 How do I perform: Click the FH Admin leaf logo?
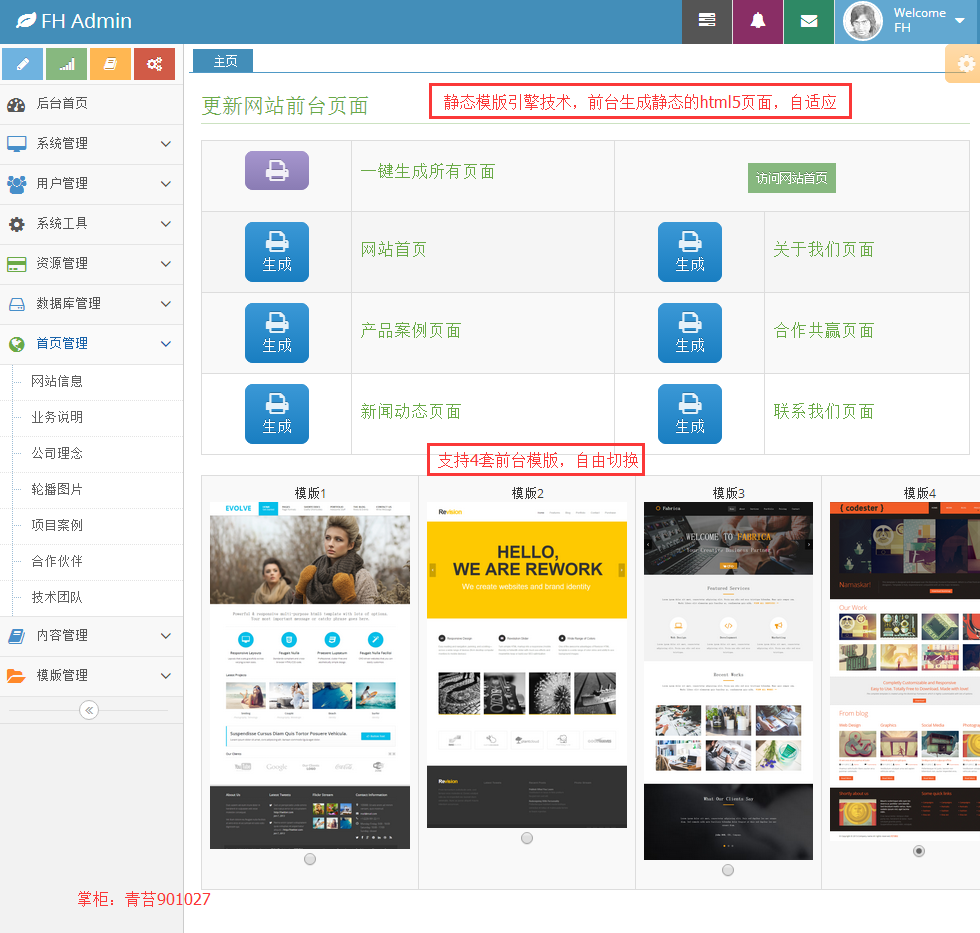pos(26,21)
